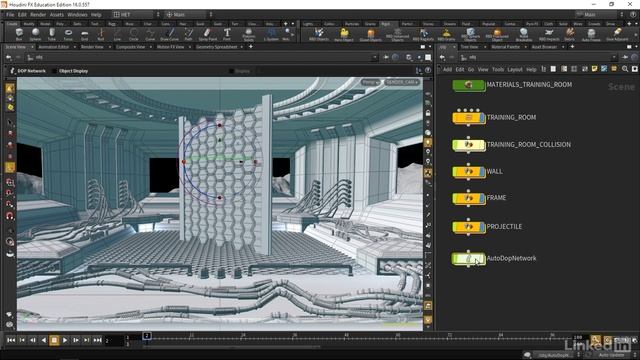Toggle display flag on TRAINING_ROOM node
640x360 pixels.
click(482, 118)
